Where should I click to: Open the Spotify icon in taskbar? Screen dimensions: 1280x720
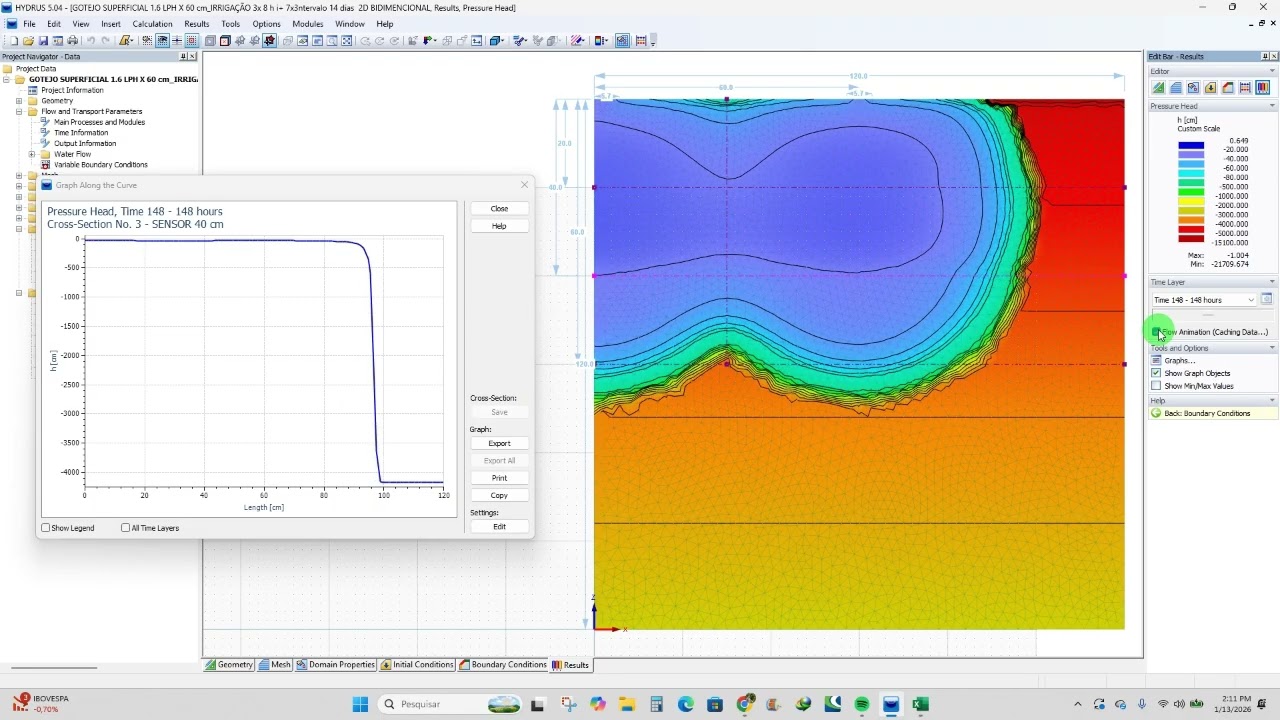862,704
